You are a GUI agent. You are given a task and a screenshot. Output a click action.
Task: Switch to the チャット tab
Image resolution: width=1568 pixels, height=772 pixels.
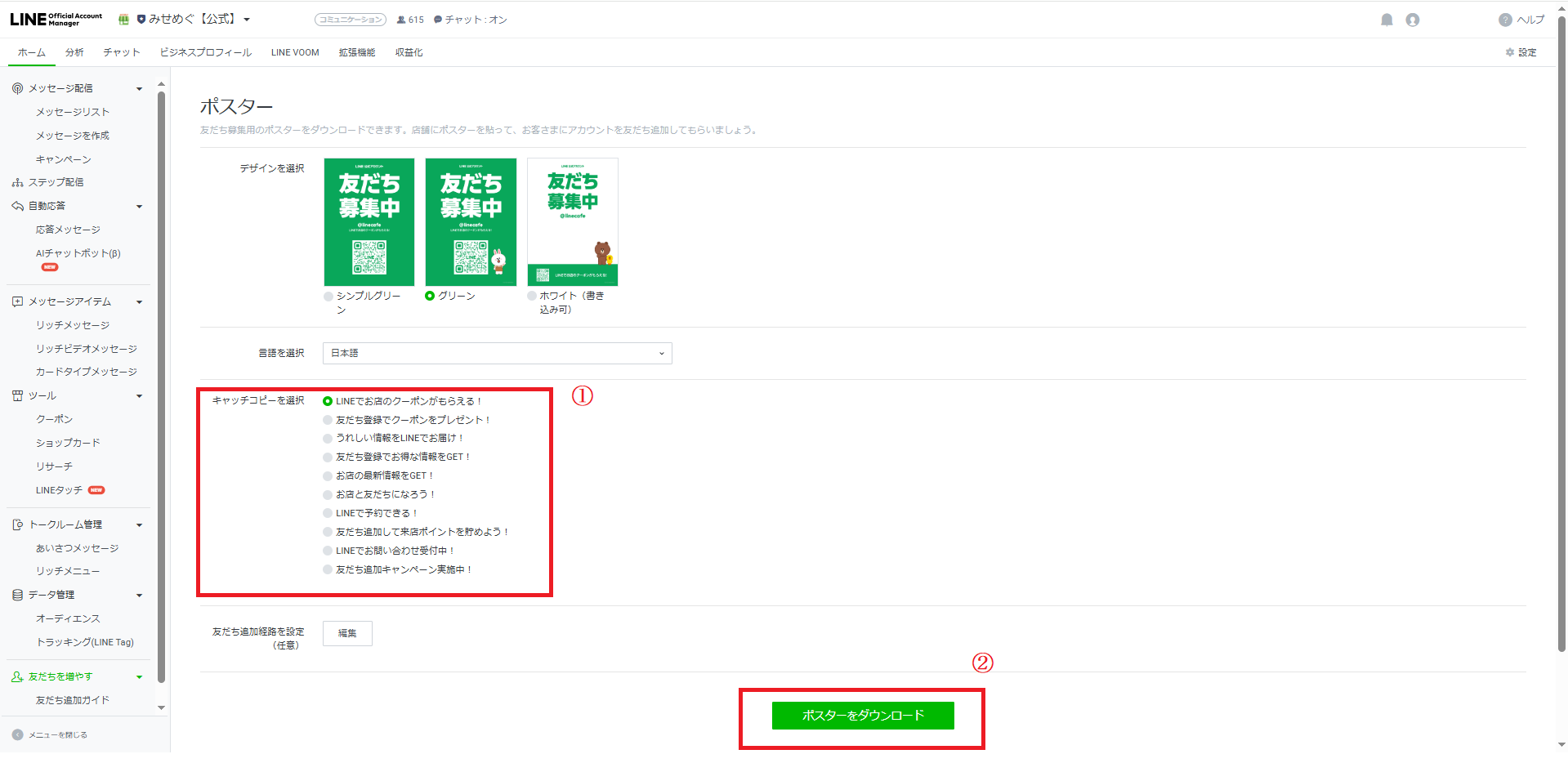[122, 52]
